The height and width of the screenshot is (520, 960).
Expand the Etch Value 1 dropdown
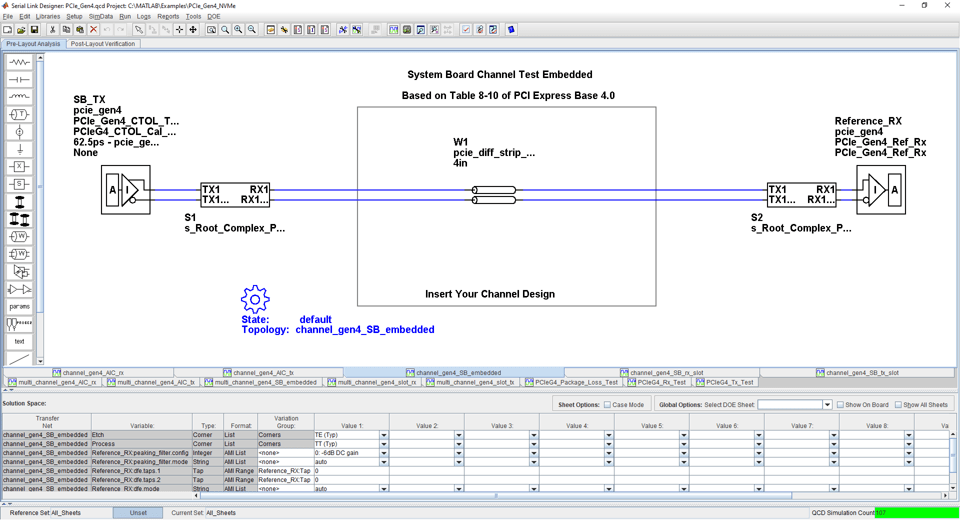tap(383, 436)
